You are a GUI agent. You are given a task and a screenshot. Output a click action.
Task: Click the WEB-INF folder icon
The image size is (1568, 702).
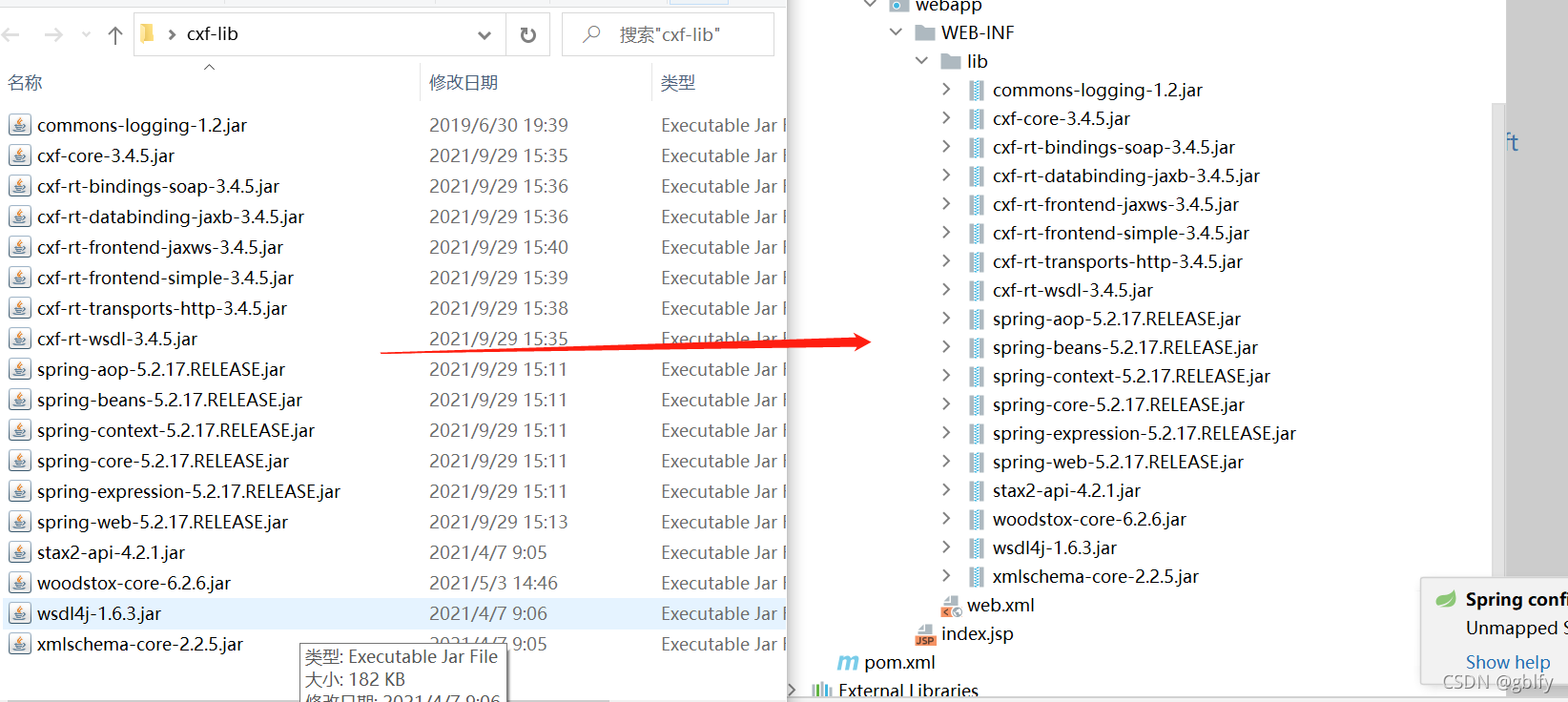[x=925, y=33]
